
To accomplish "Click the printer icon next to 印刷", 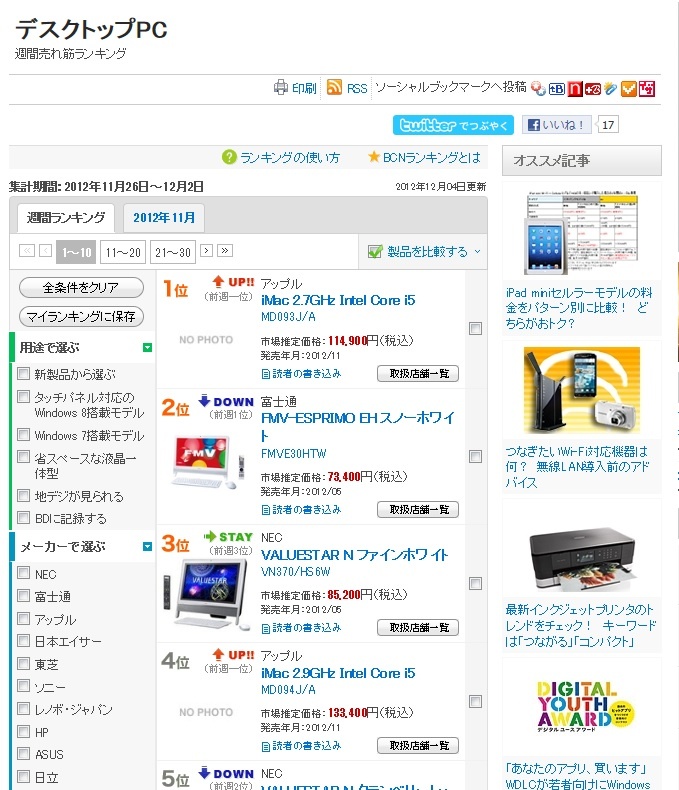I will 281,88.
